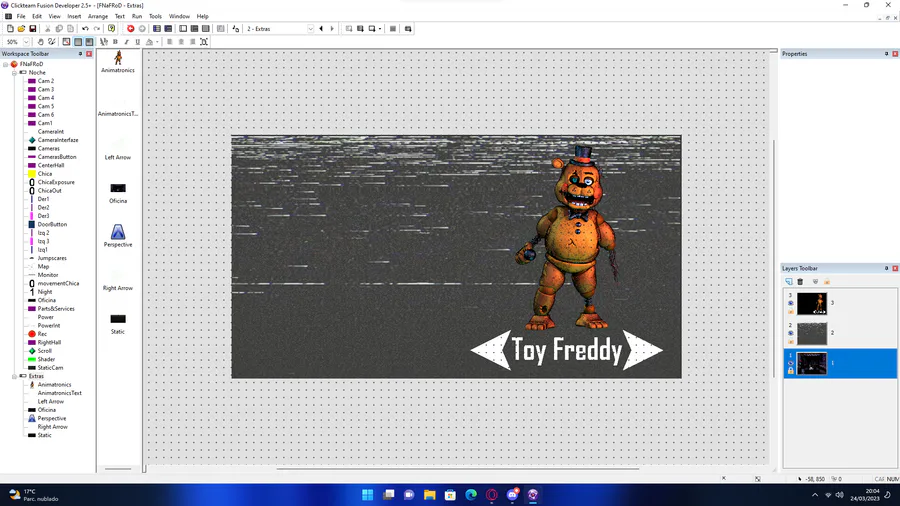Close the Properties panel
The image size is (900, 506).
[x=895, y=54]
